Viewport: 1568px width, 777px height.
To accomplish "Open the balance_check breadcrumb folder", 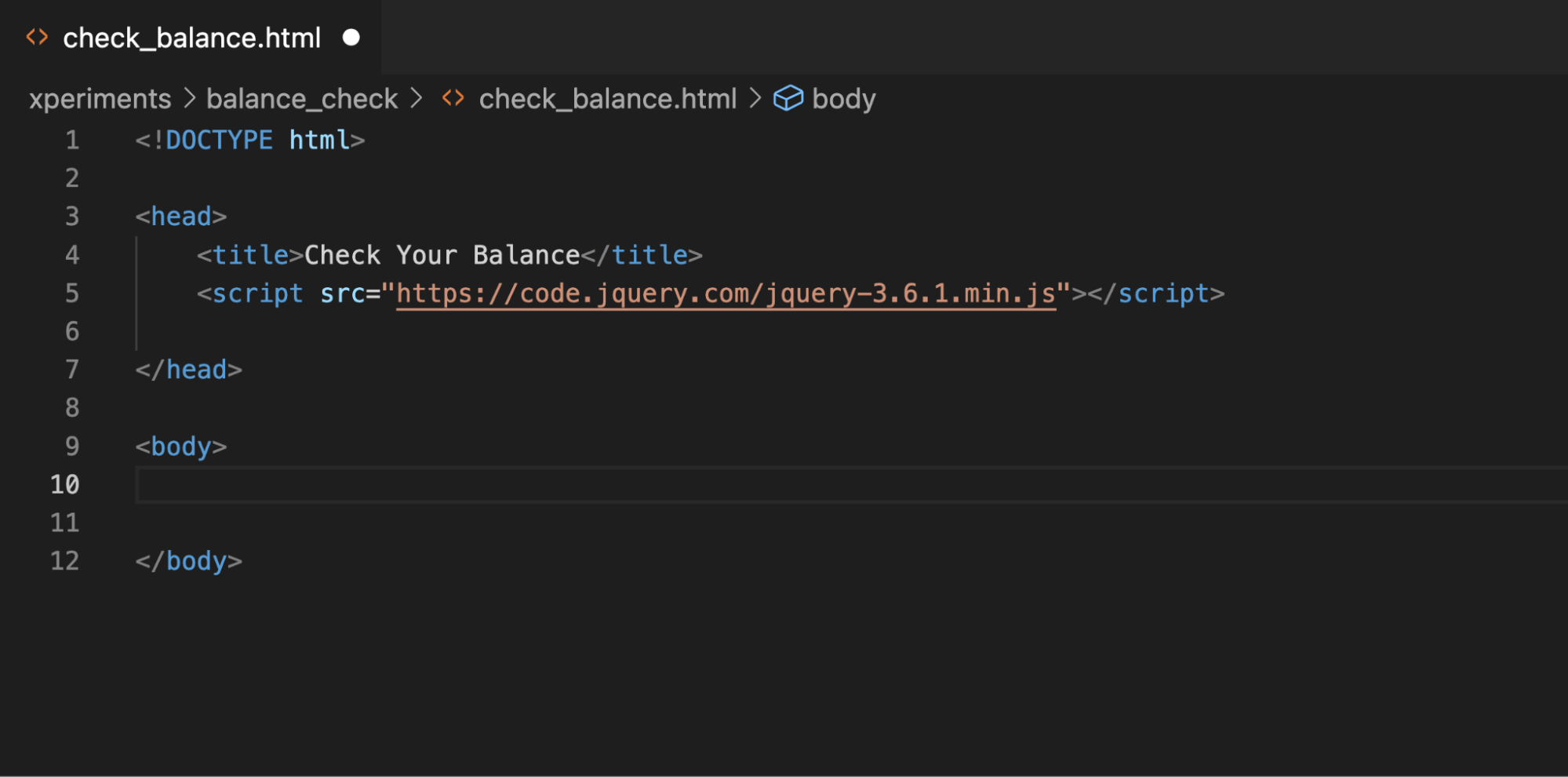I will pyautogui.click(x=302, y=99).
